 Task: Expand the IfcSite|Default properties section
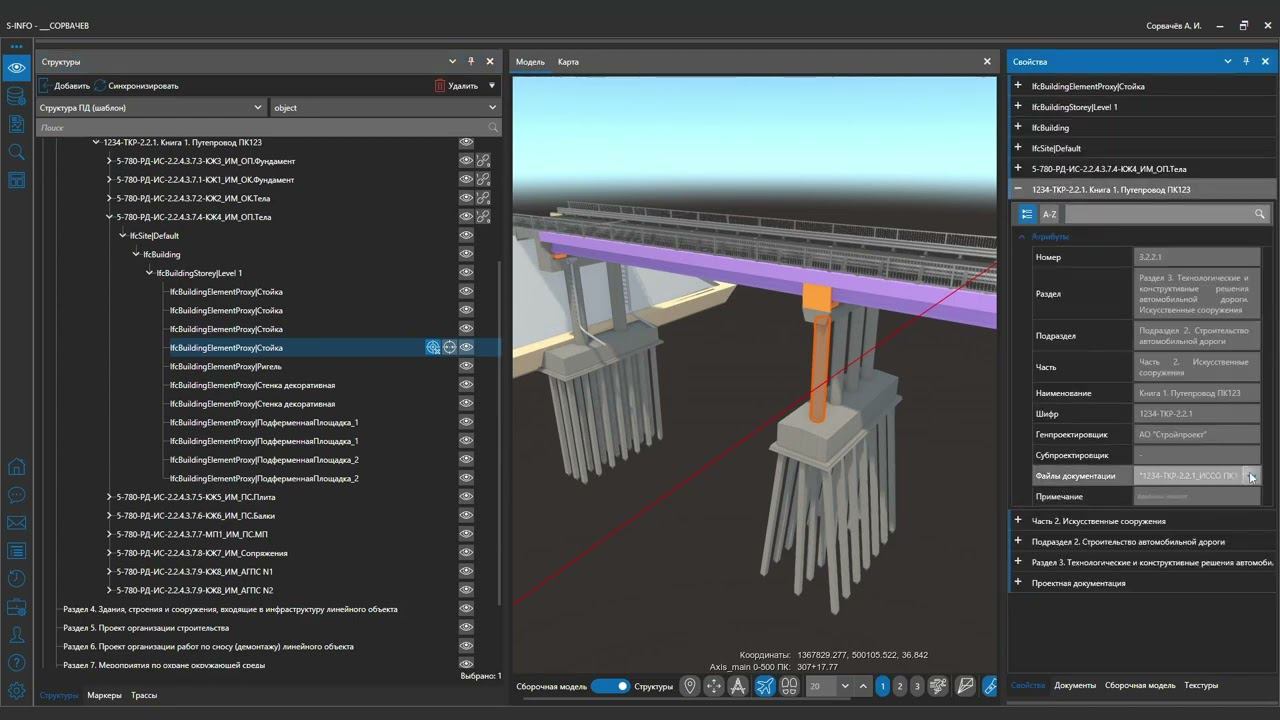pos(1018,148)
